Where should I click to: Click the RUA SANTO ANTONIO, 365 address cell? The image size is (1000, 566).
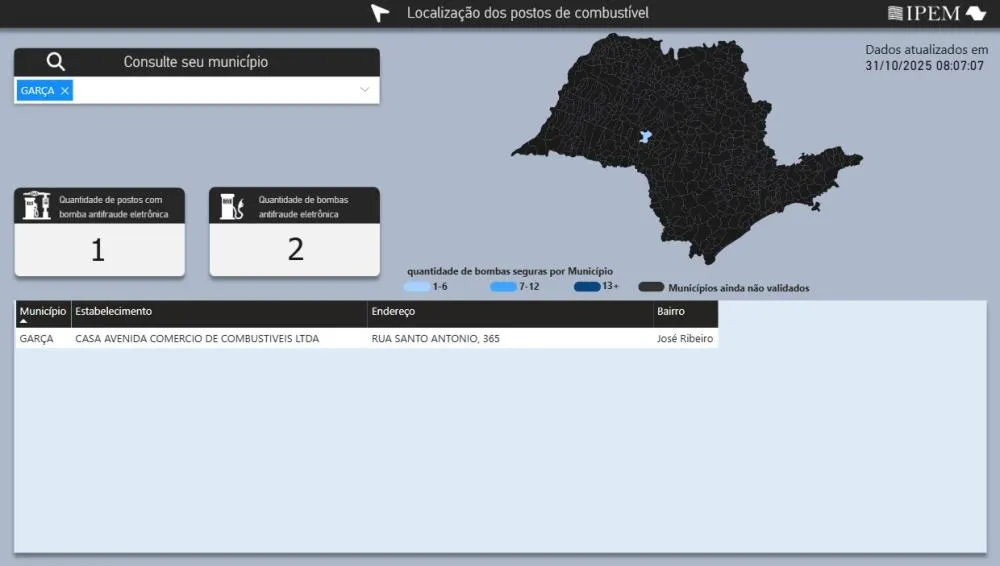click(435, 339)
